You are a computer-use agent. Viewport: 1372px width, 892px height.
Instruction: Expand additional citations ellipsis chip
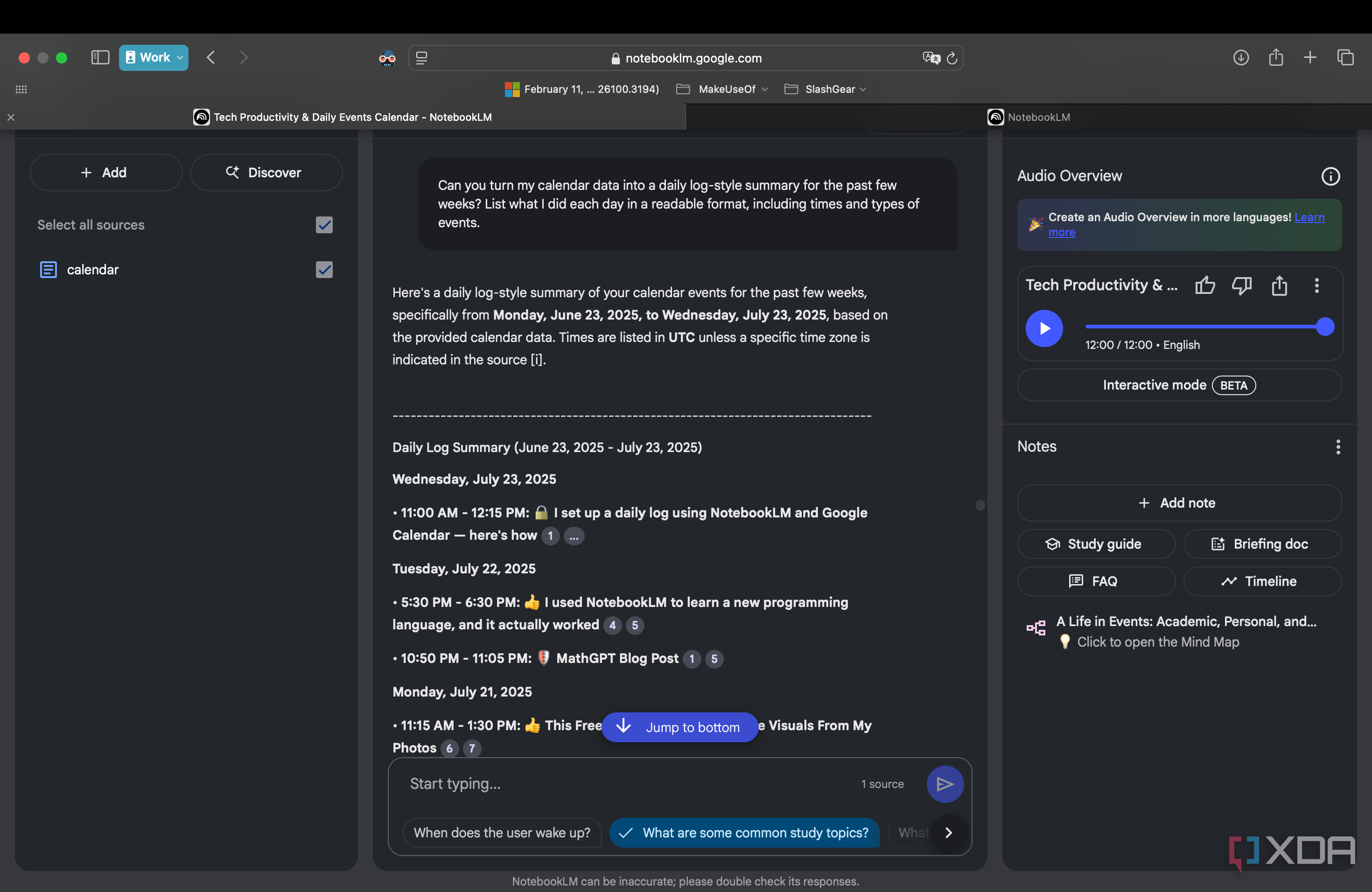tap(574, 536)
